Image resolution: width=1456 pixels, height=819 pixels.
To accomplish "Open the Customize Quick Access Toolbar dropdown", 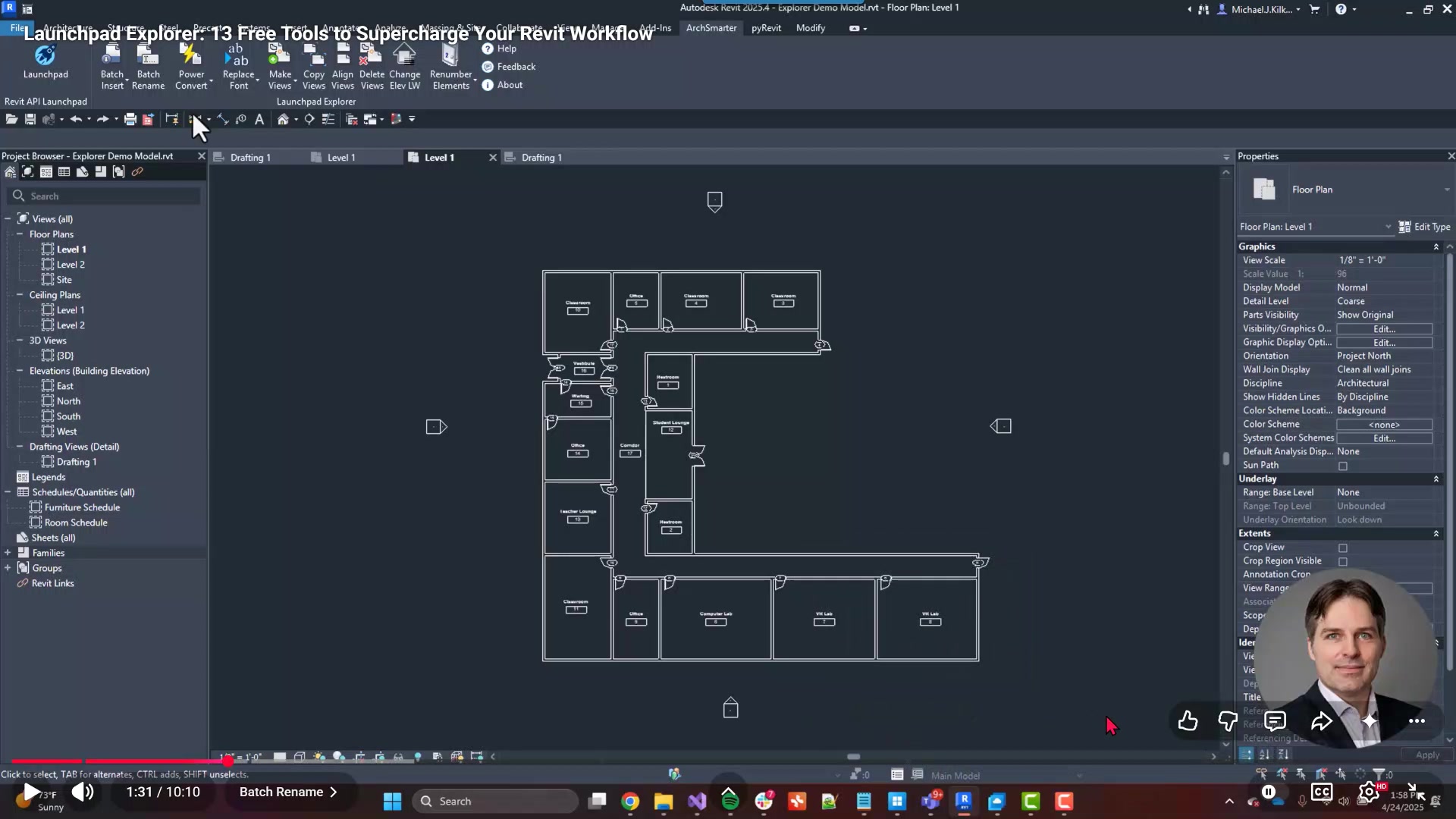I will pyautogui.click(x=412, y=119).
